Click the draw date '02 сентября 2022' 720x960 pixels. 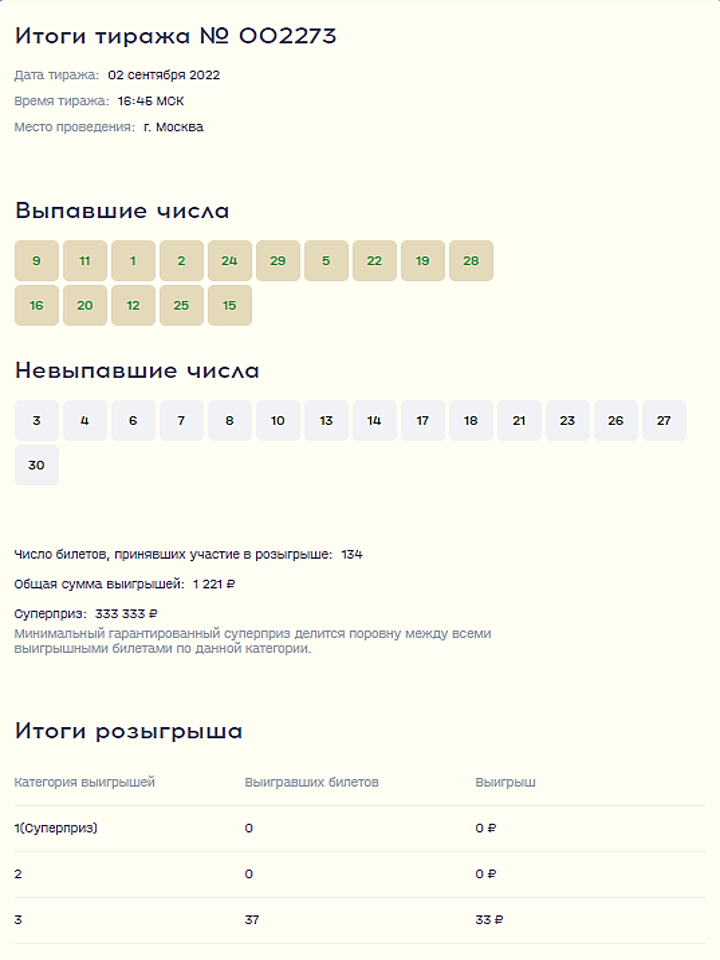pyautogui.click(x=164, y=75)
